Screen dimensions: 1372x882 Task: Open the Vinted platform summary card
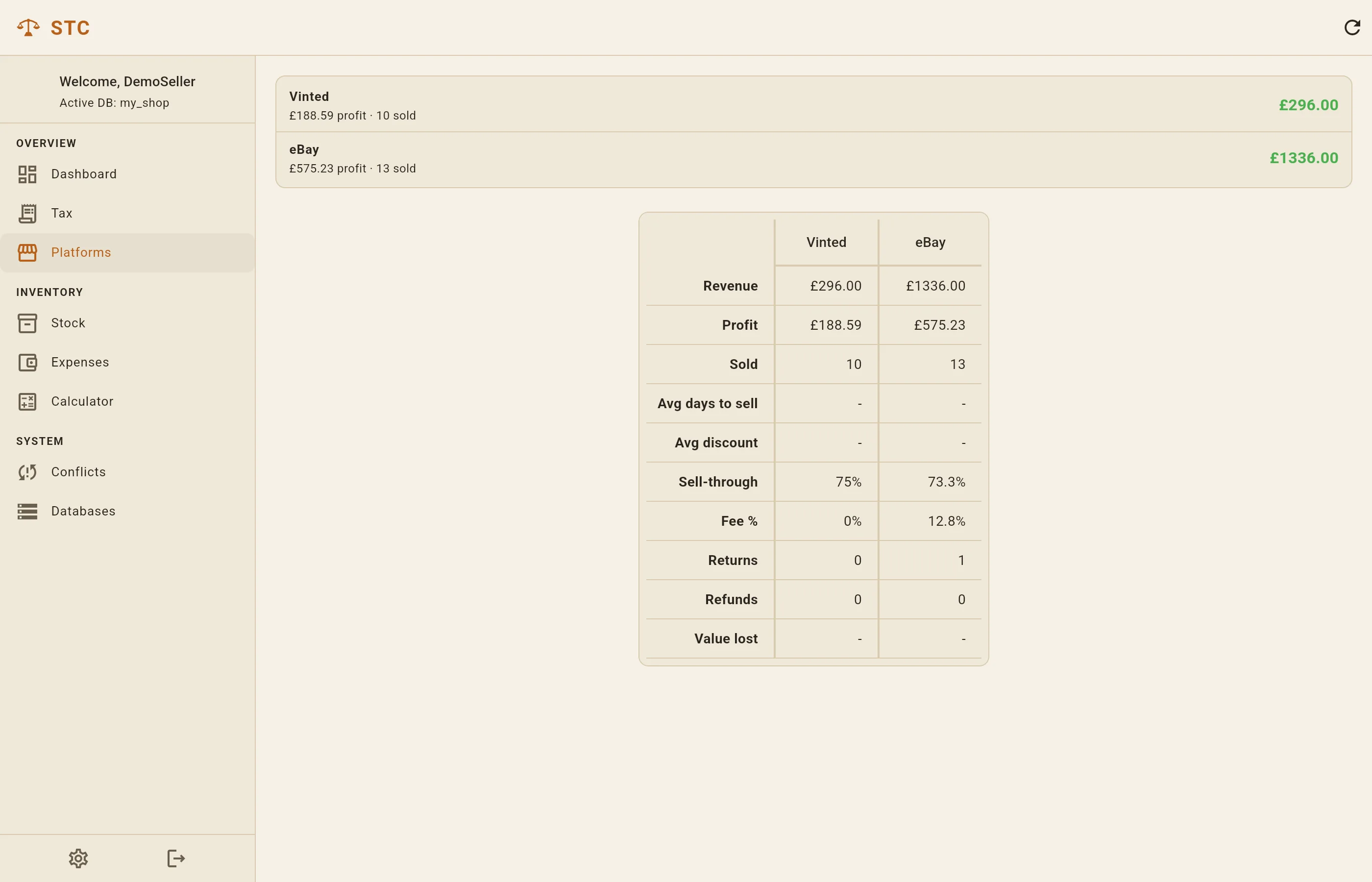point(813,105)
